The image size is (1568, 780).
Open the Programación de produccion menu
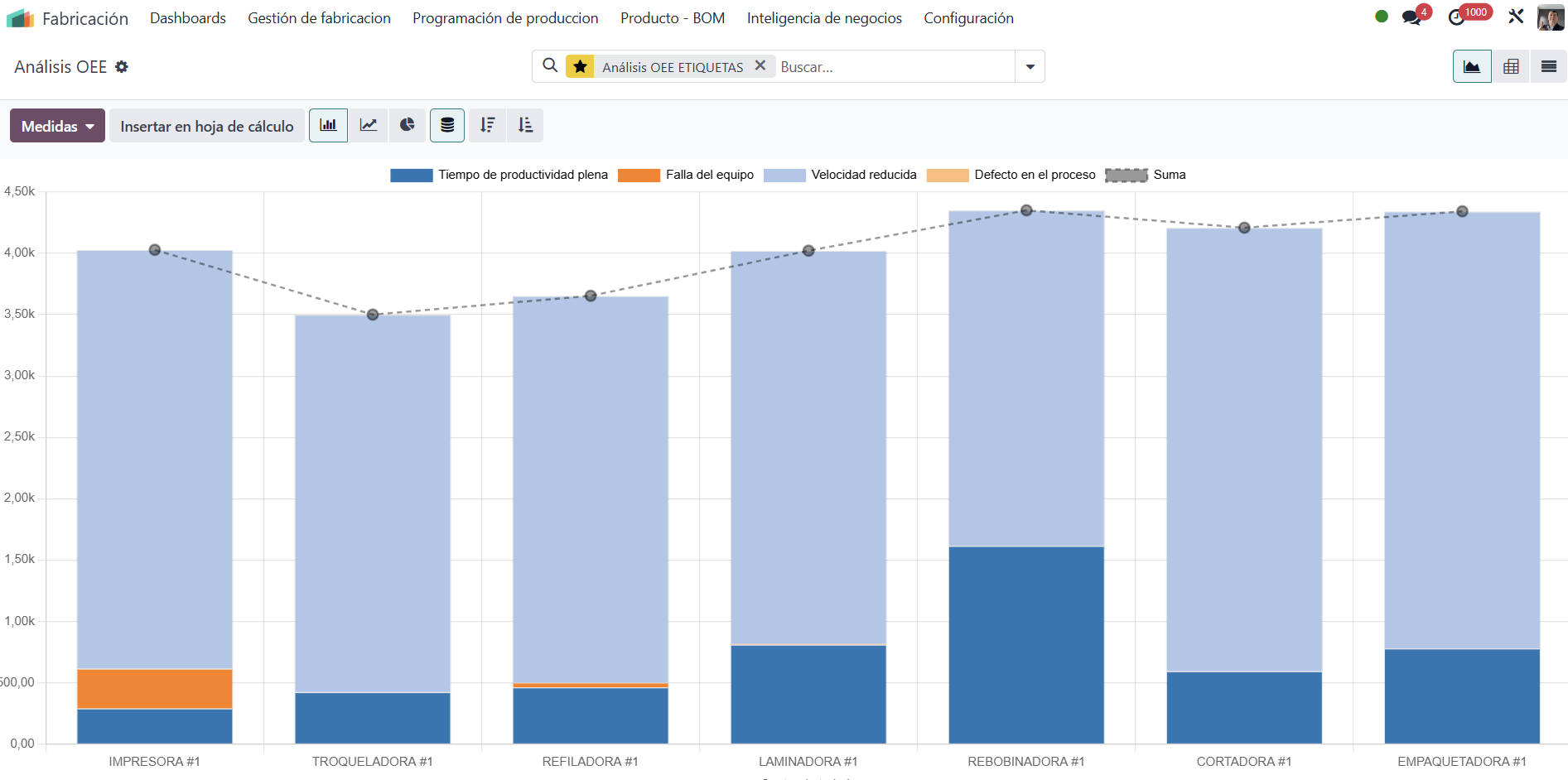[504, 18]
